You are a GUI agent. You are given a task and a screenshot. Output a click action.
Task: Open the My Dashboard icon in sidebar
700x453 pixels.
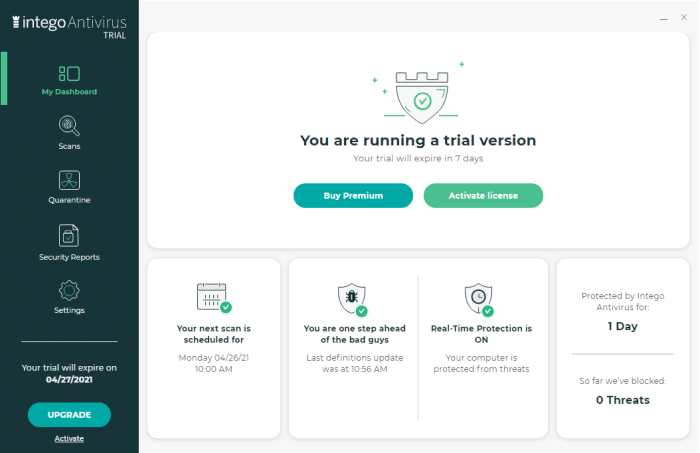point(69,74)
